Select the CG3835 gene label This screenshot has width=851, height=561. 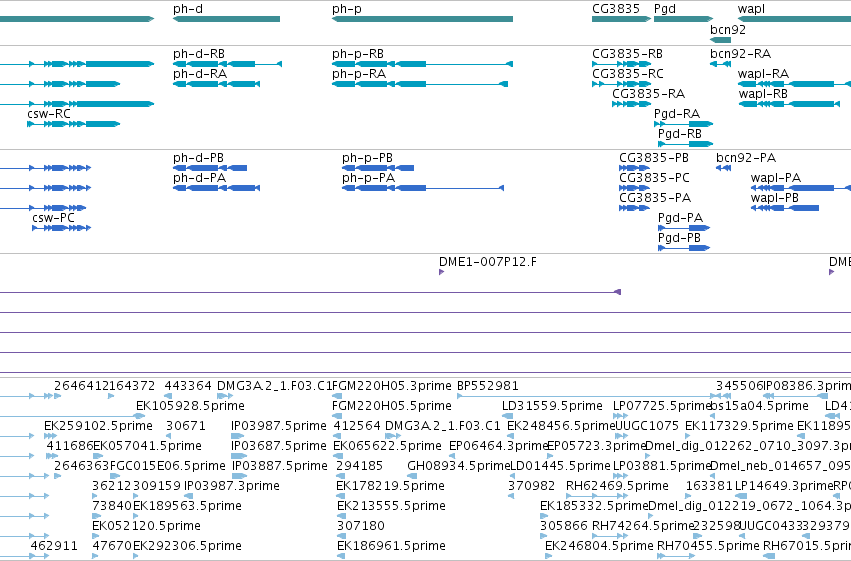coord(616,9)
